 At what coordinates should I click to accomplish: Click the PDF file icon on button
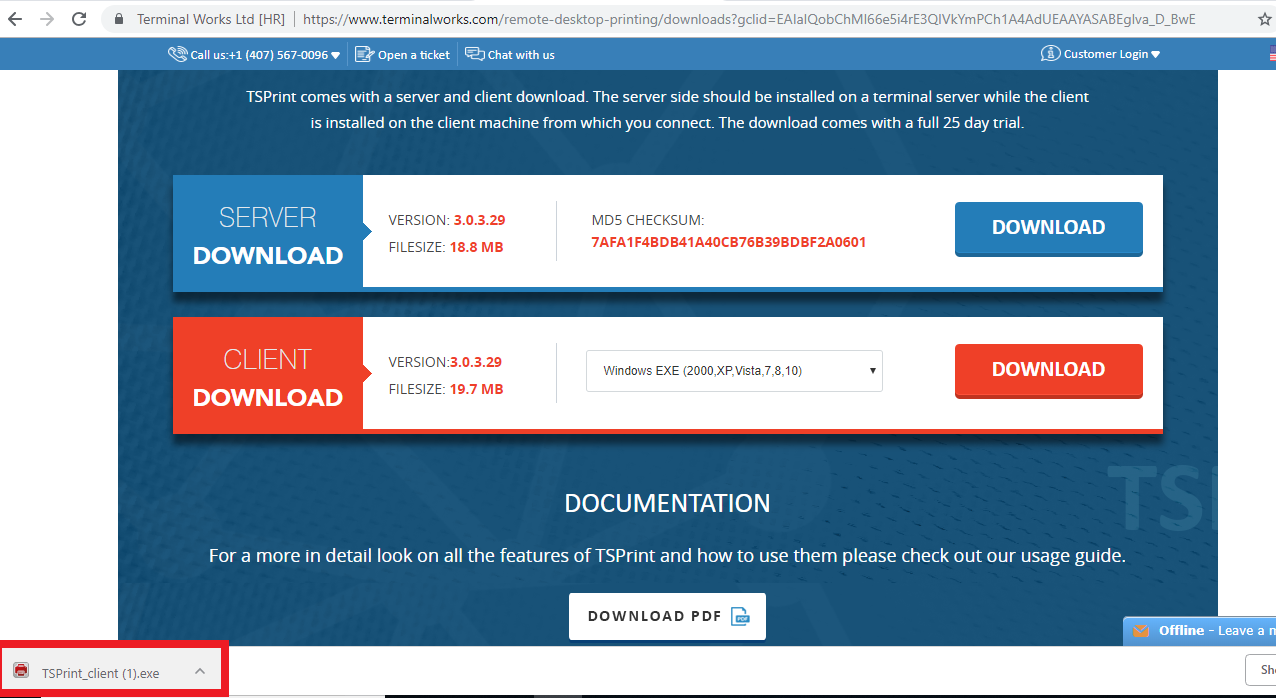[741, 616]
